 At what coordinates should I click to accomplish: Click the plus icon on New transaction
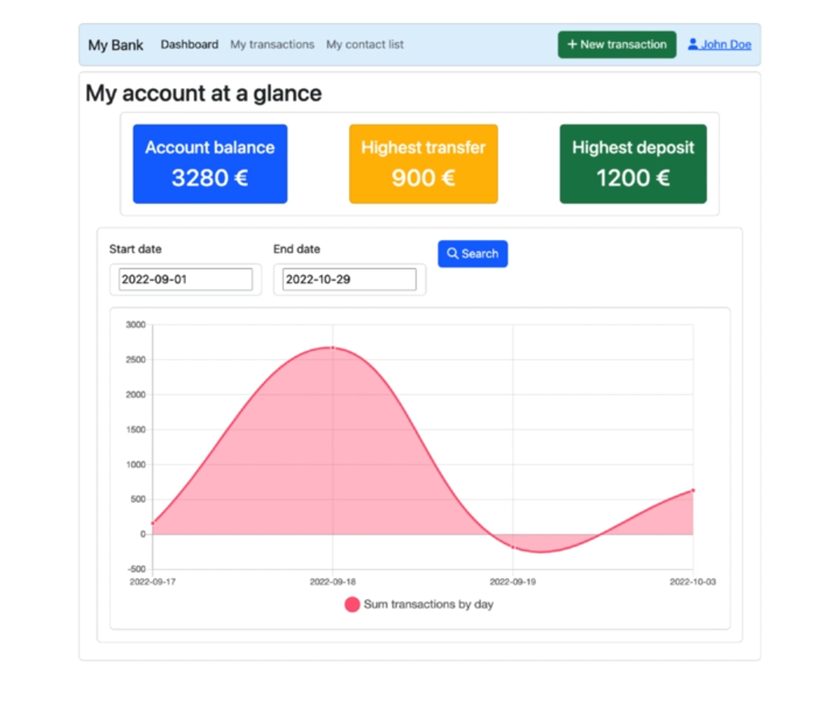(573, 44)
